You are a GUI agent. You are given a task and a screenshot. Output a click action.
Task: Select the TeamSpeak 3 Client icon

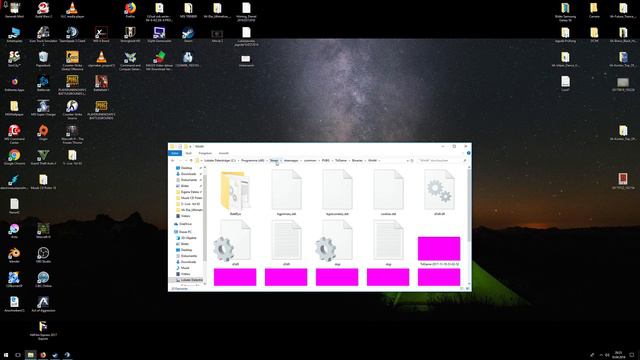[x=72, y=34]
